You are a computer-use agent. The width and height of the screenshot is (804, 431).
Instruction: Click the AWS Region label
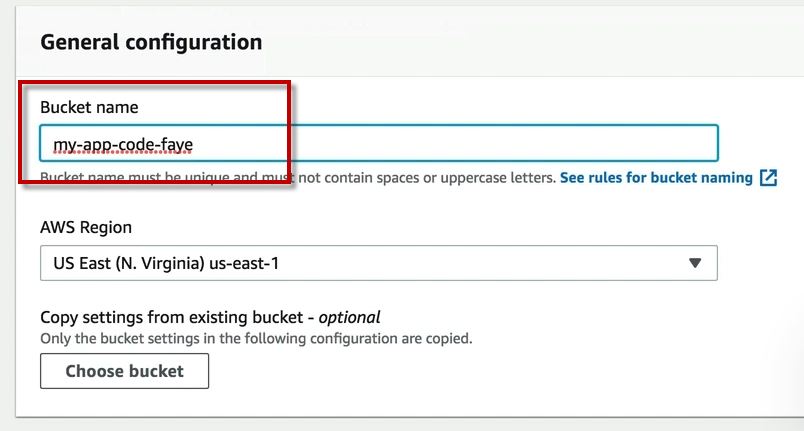[x=86, y=227]
